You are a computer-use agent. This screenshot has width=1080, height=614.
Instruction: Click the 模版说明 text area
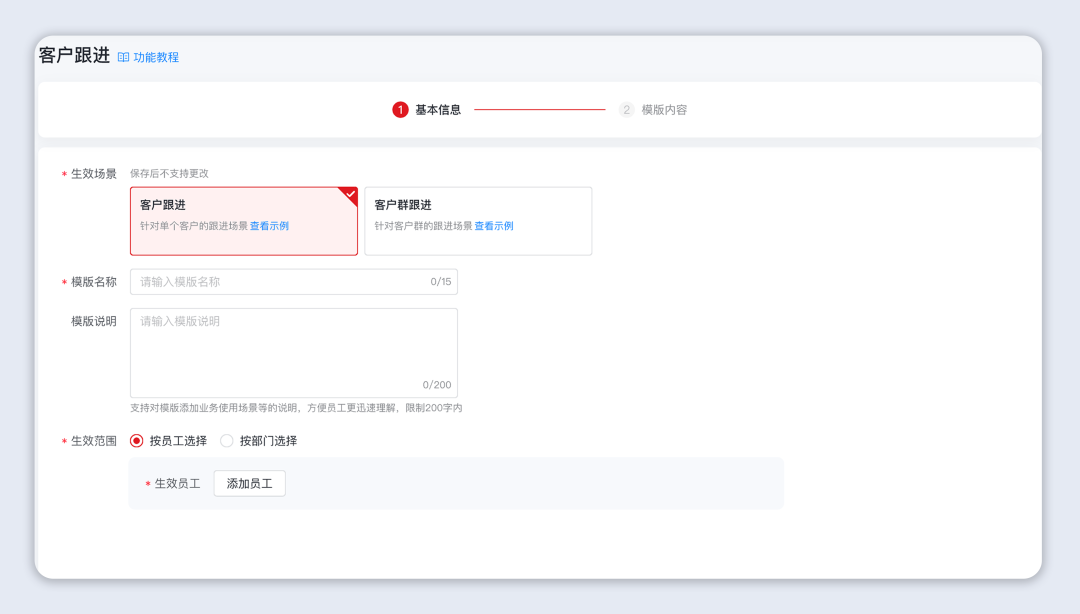click(x=293, y=345)
